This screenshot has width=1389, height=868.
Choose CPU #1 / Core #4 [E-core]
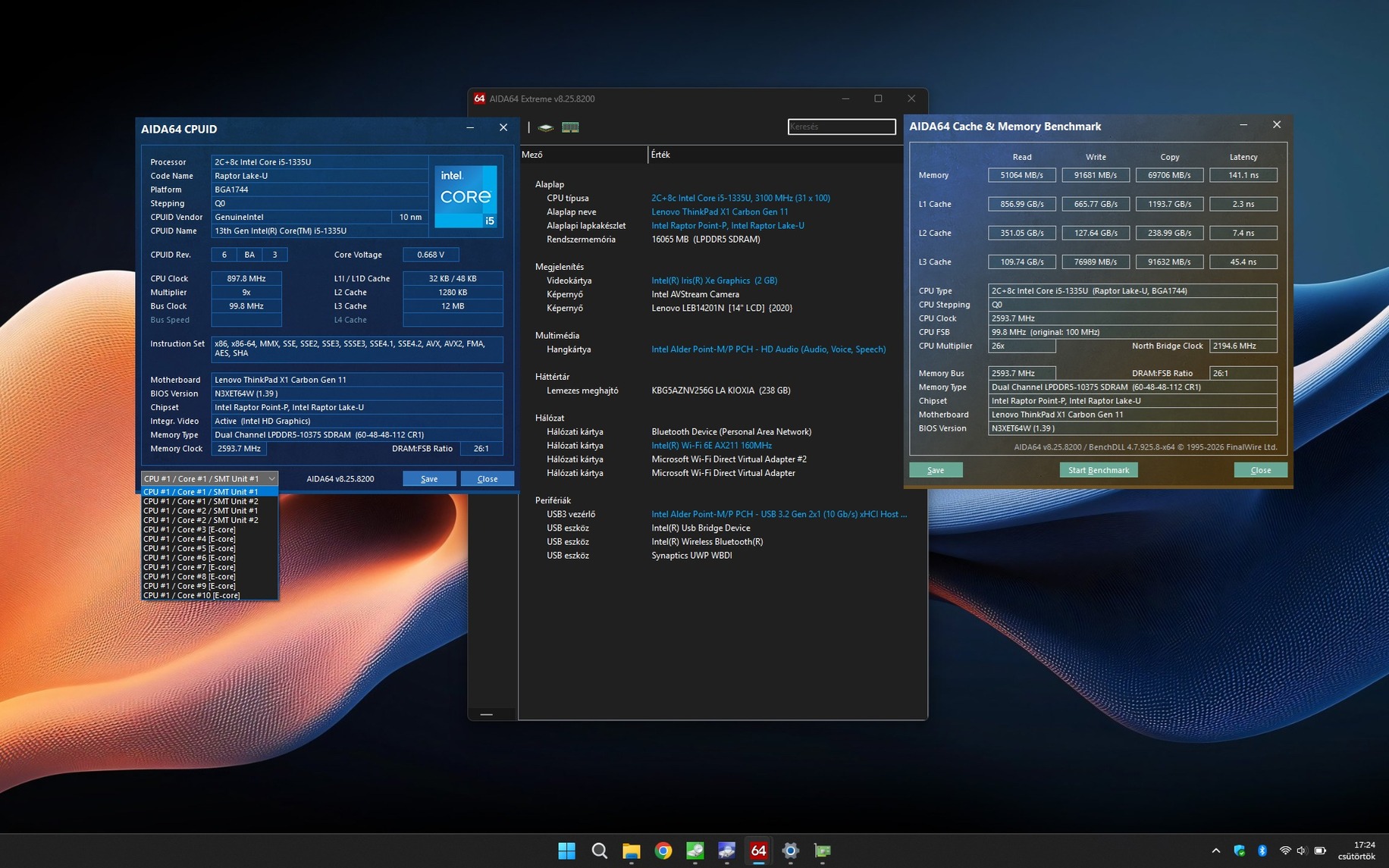pyautogui.click(x=209, y=539)
